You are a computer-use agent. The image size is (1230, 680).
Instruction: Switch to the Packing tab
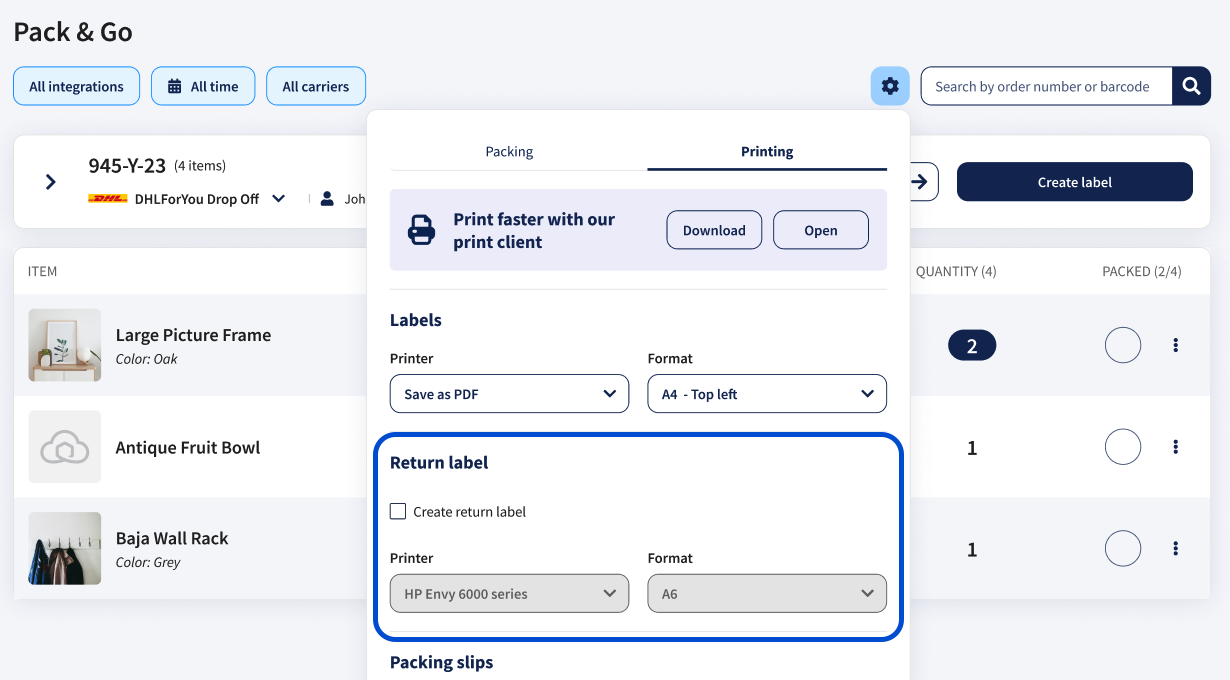point(509,152)
